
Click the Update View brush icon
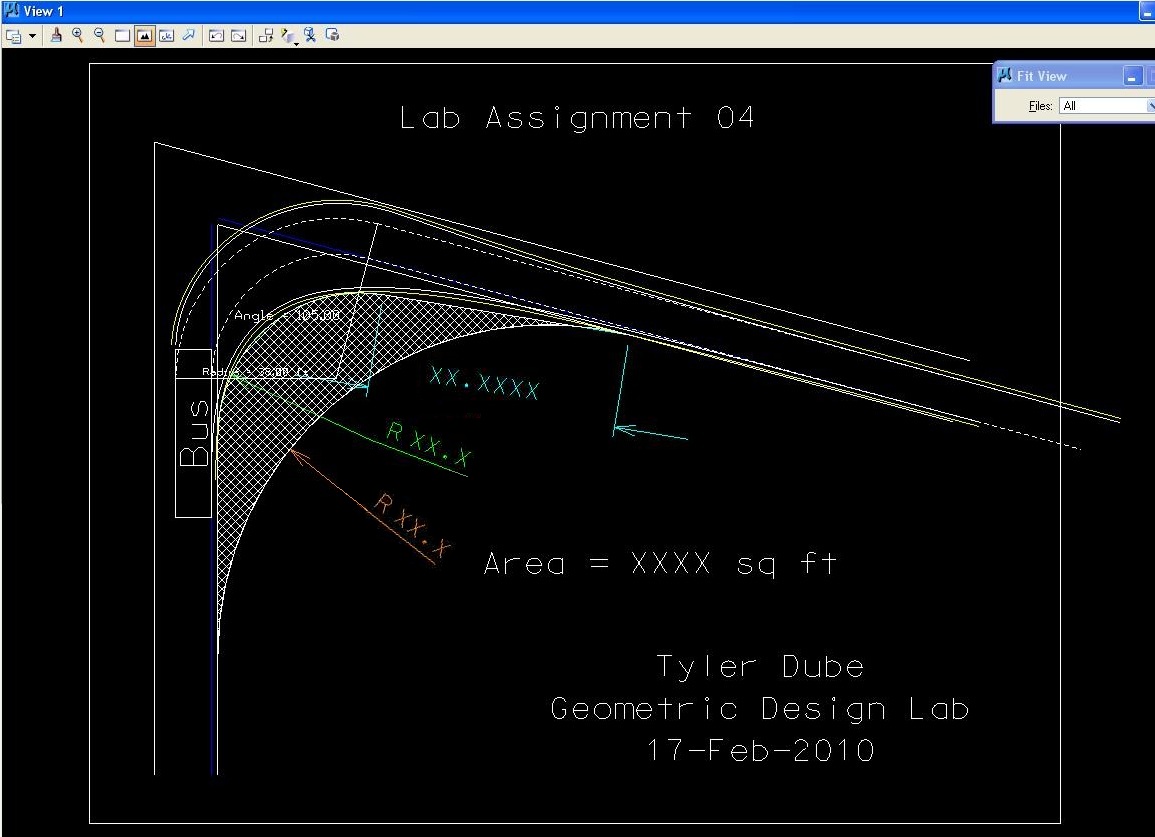point(56,35)
